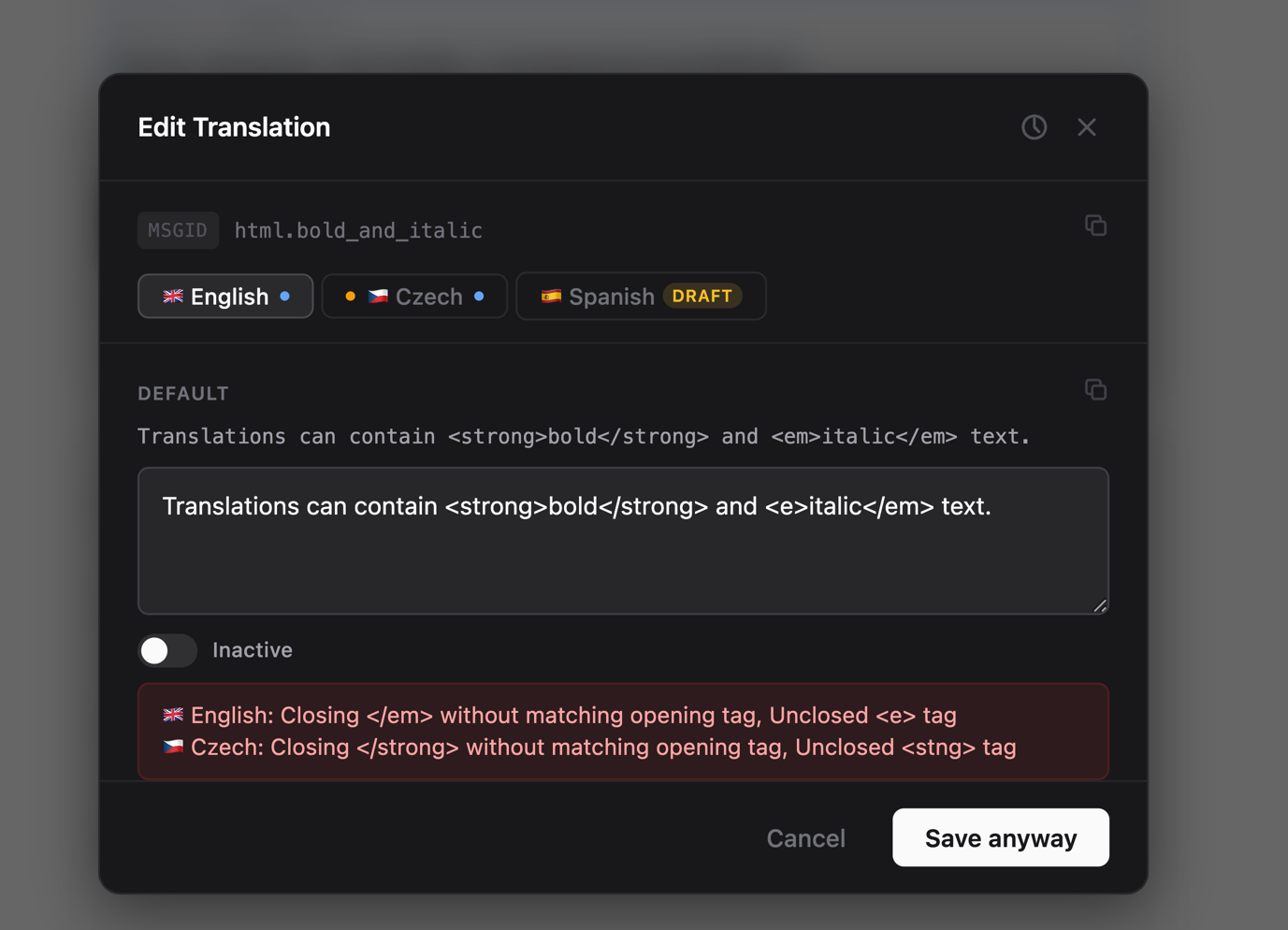Click the DEFAULT section label
1288x930 pixels.
tap(183, 394)
